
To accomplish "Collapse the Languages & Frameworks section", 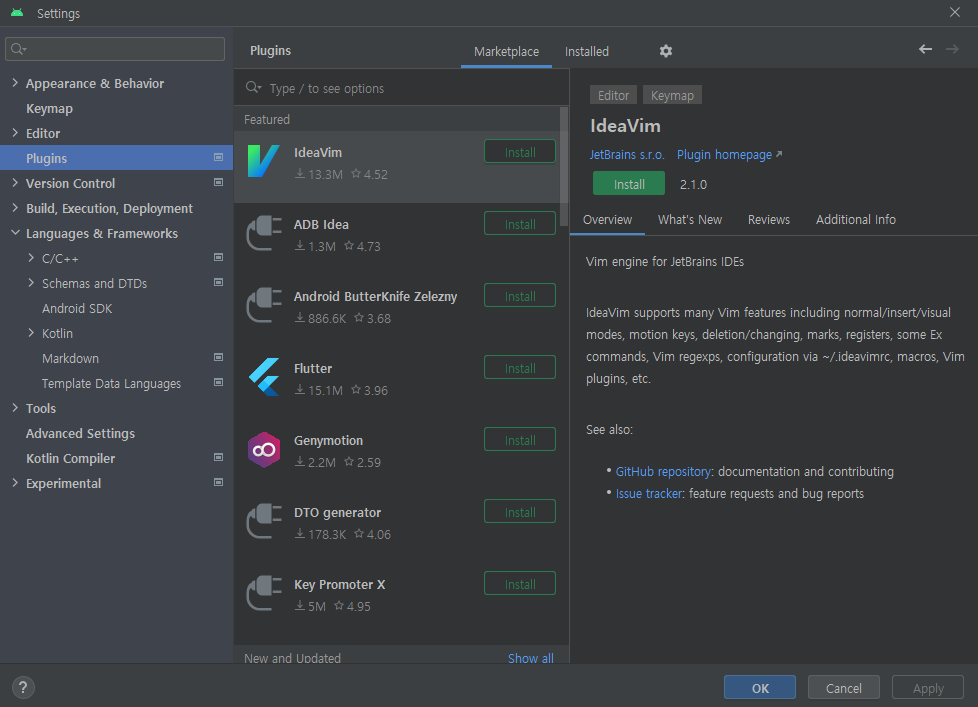I will coord(15,233).
